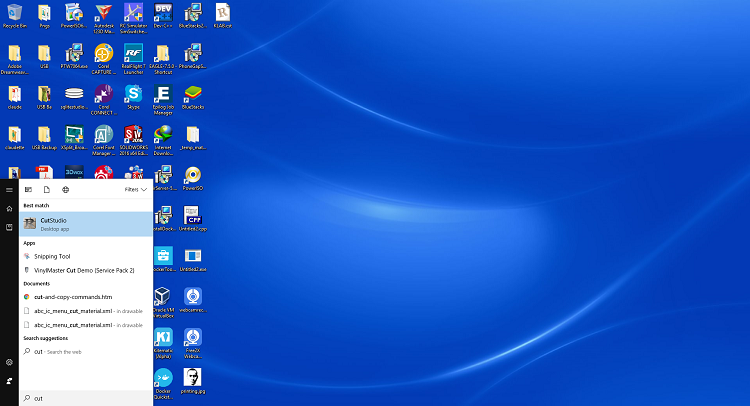Go to the search panel Home icon

(x=9, y=208)
